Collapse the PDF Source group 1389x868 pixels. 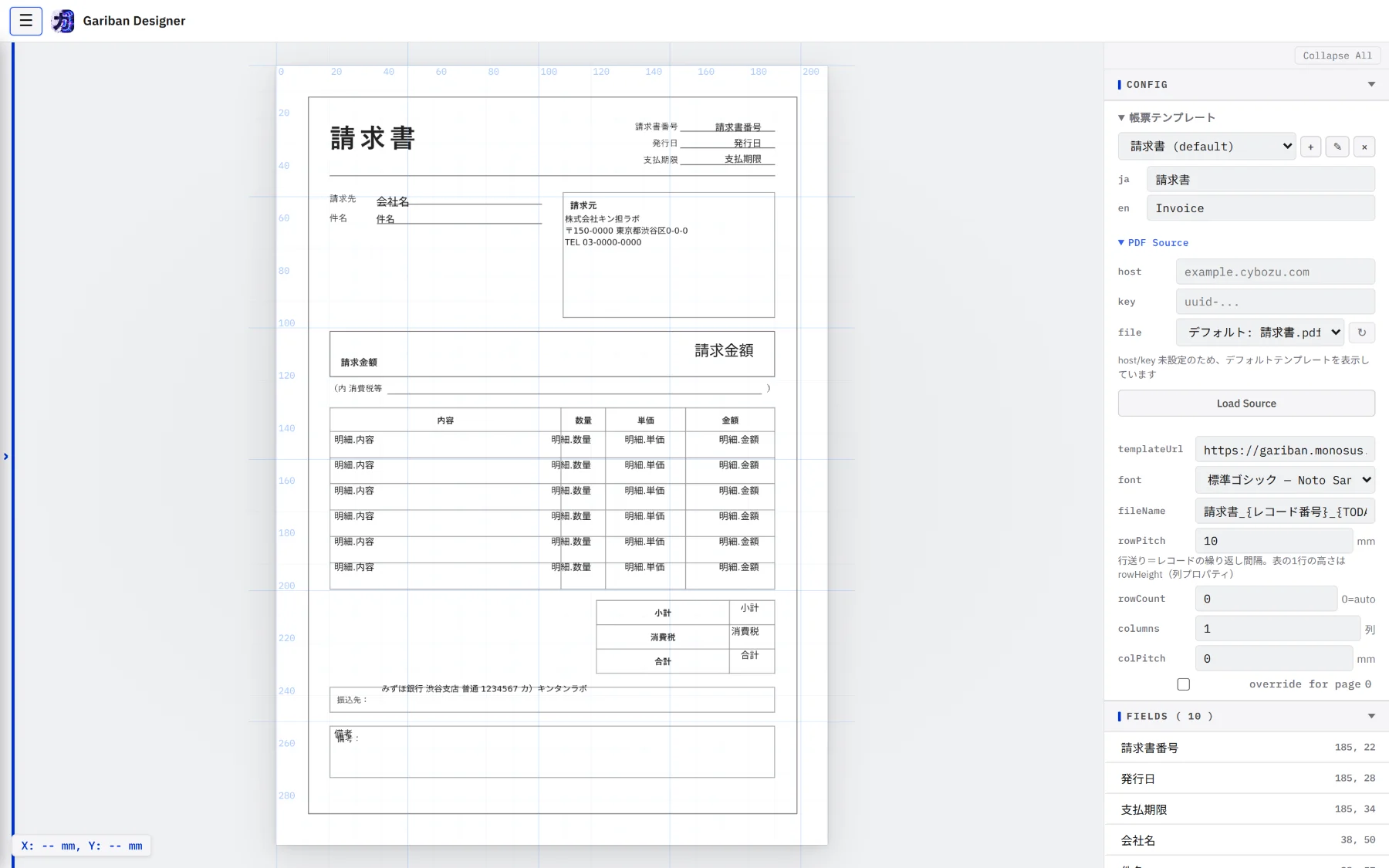(x=1154, y=243)
